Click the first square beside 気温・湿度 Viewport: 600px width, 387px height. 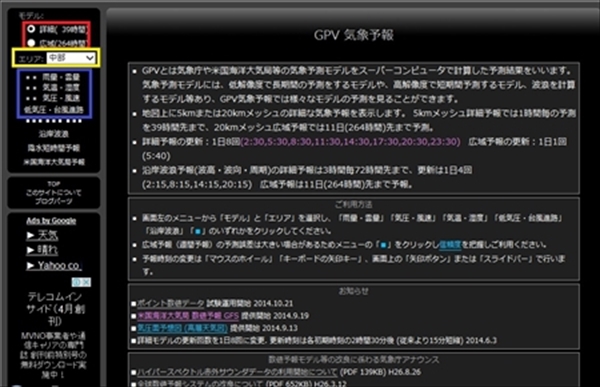tap(28, 88)
